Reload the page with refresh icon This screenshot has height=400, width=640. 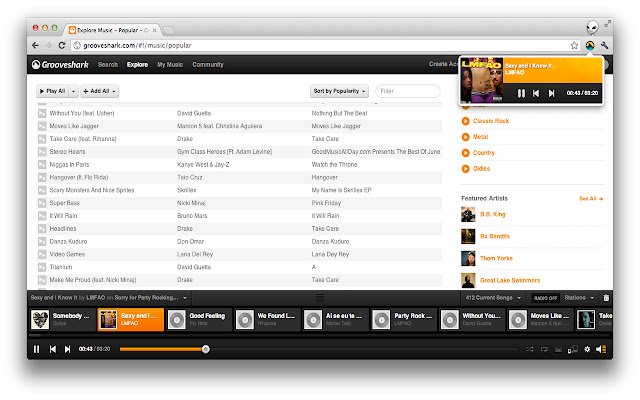coord(62,45)
